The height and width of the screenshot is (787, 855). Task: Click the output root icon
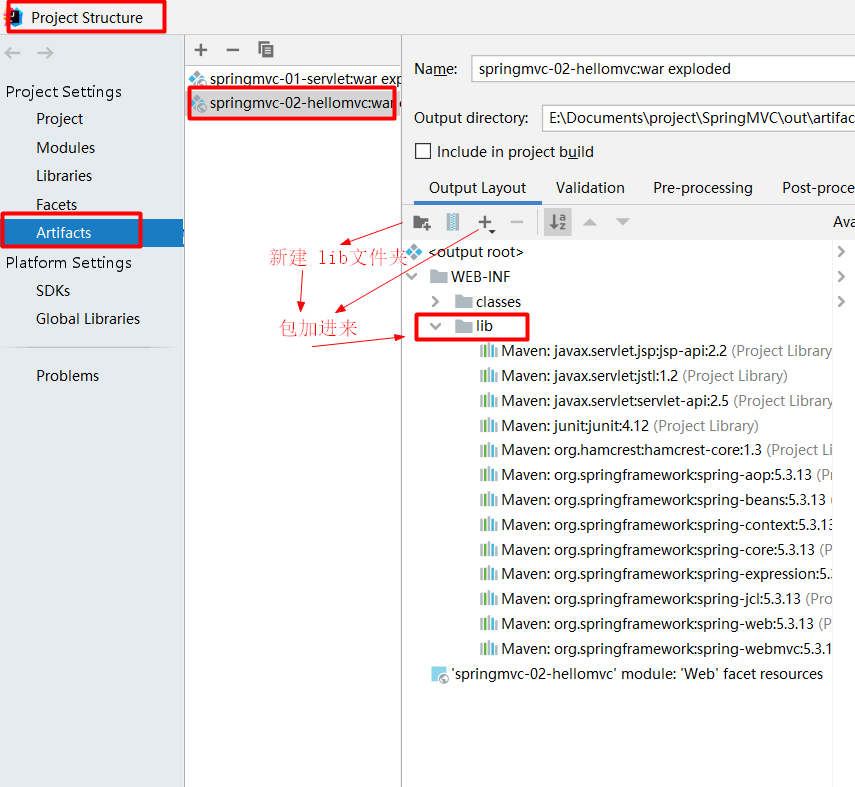[414, 252]
